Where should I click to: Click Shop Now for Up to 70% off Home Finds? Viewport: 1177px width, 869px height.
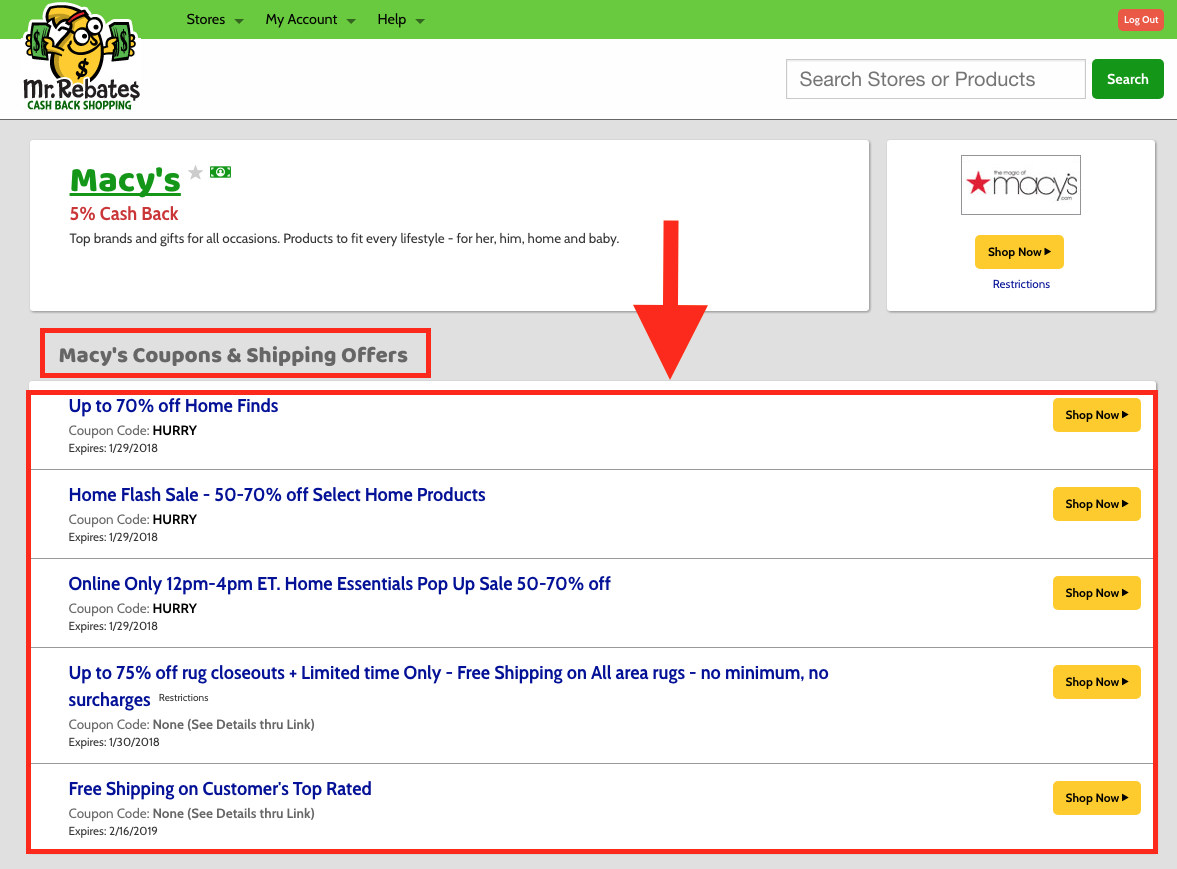[1096, 415]
